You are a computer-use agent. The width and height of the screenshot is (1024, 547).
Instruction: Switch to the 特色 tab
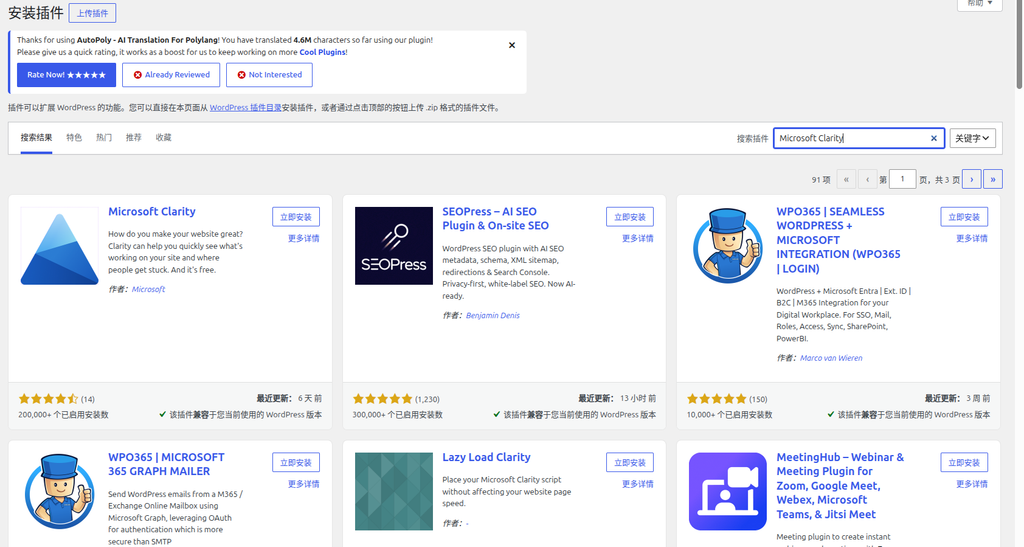point(74,138)
